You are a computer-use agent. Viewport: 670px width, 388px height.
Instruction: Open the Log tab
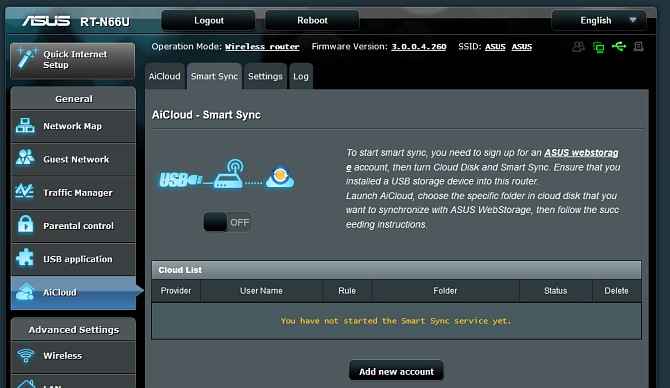point(301,76)
